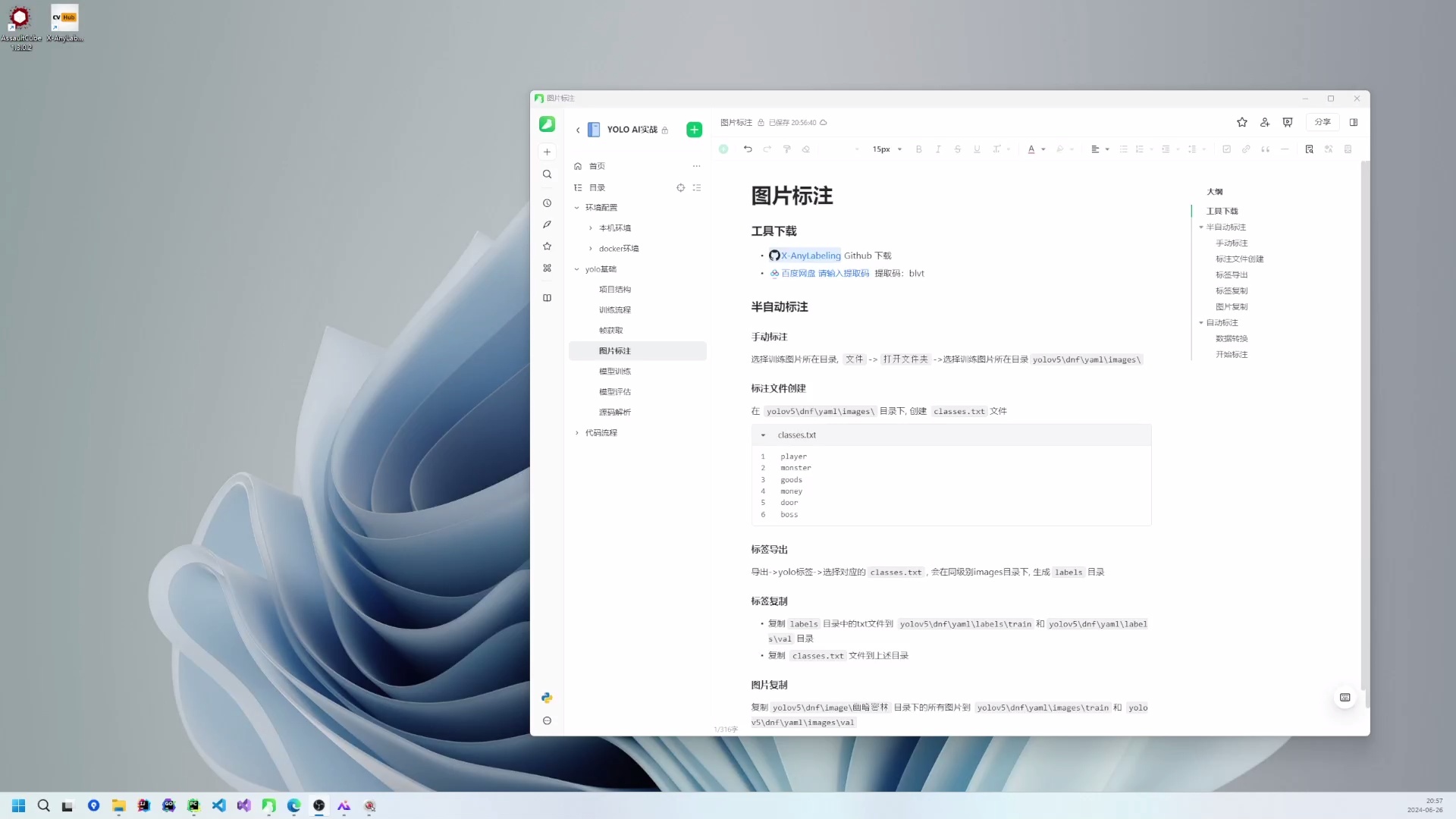
Task: Open the 首页 menu item
Action: 596,165
